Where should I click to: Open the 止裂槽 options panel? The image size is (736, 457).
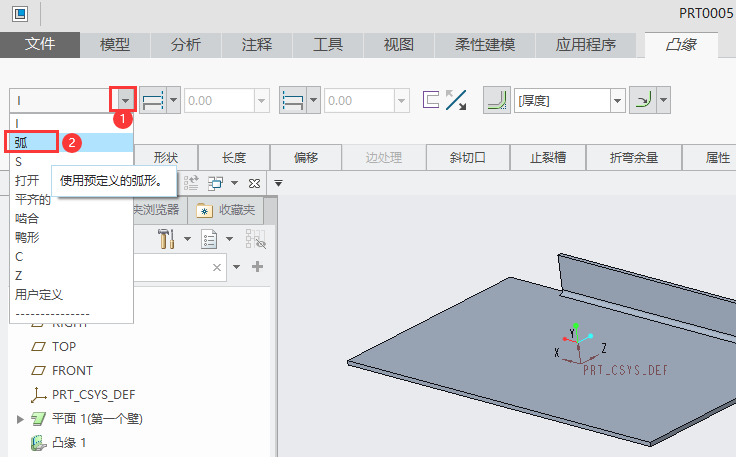(x=548, y=158)
